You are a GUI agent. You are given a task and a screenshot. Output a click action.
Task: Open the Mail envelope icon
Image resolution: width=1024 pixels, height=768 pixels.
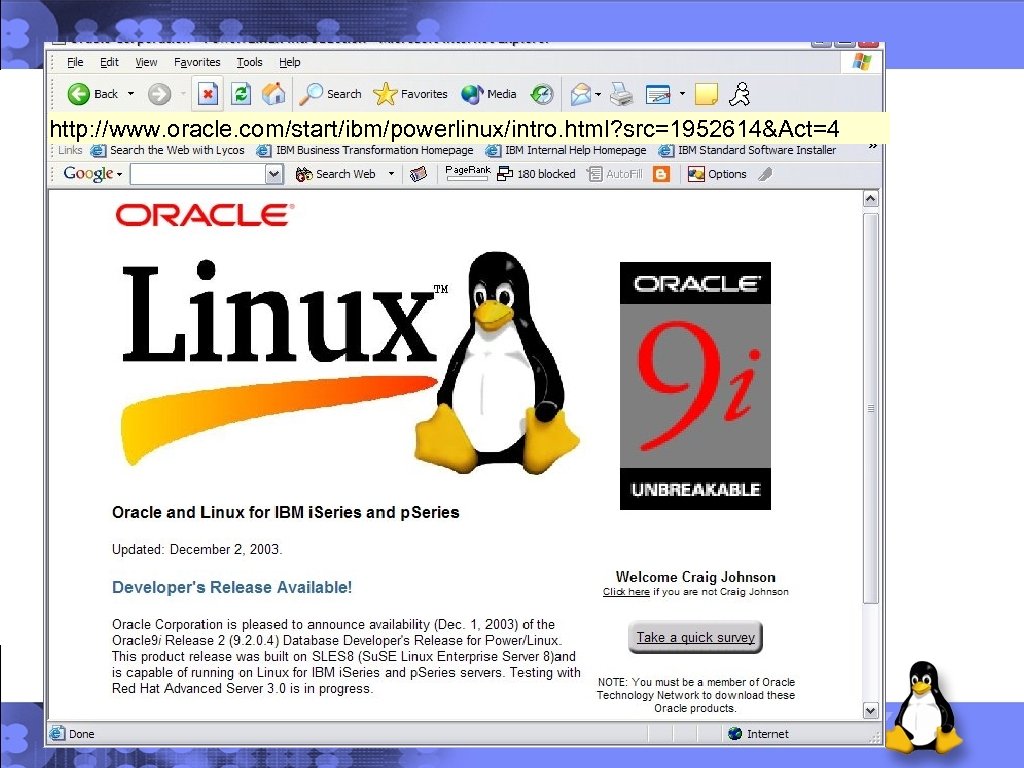[580, 94]
